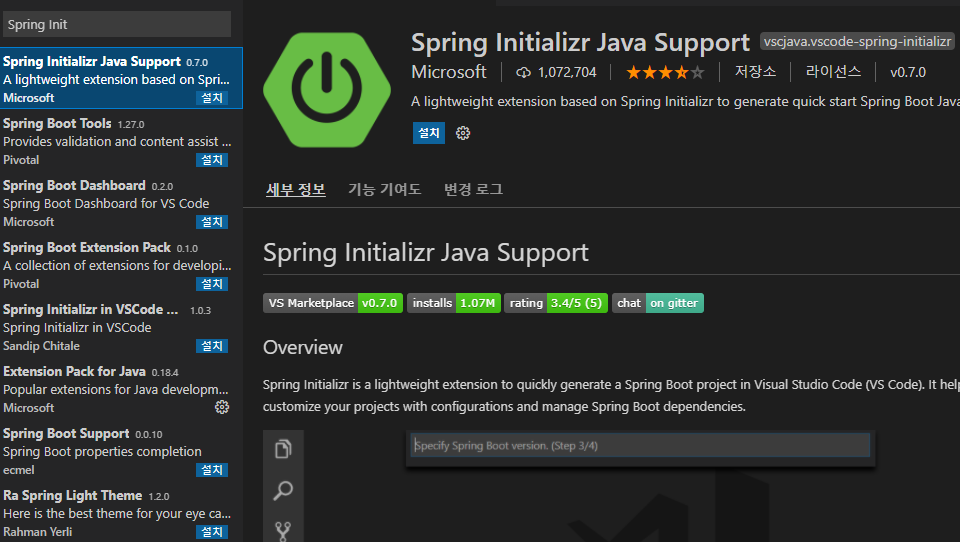Focus the extensions search box 'Spring Init'

tap(117, 24)
